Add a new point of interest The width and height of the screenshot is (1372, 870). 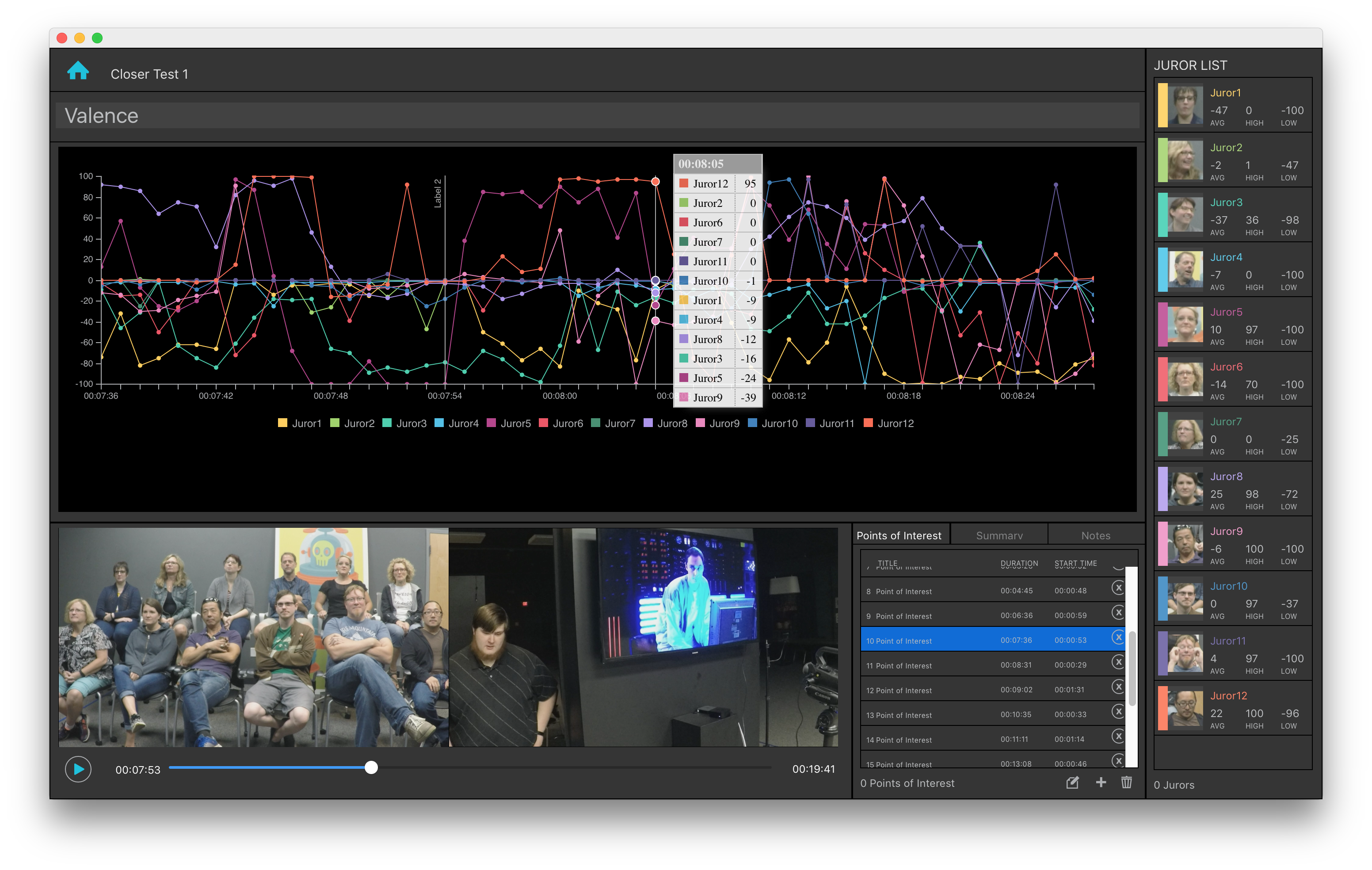[x=1101, y=782]
